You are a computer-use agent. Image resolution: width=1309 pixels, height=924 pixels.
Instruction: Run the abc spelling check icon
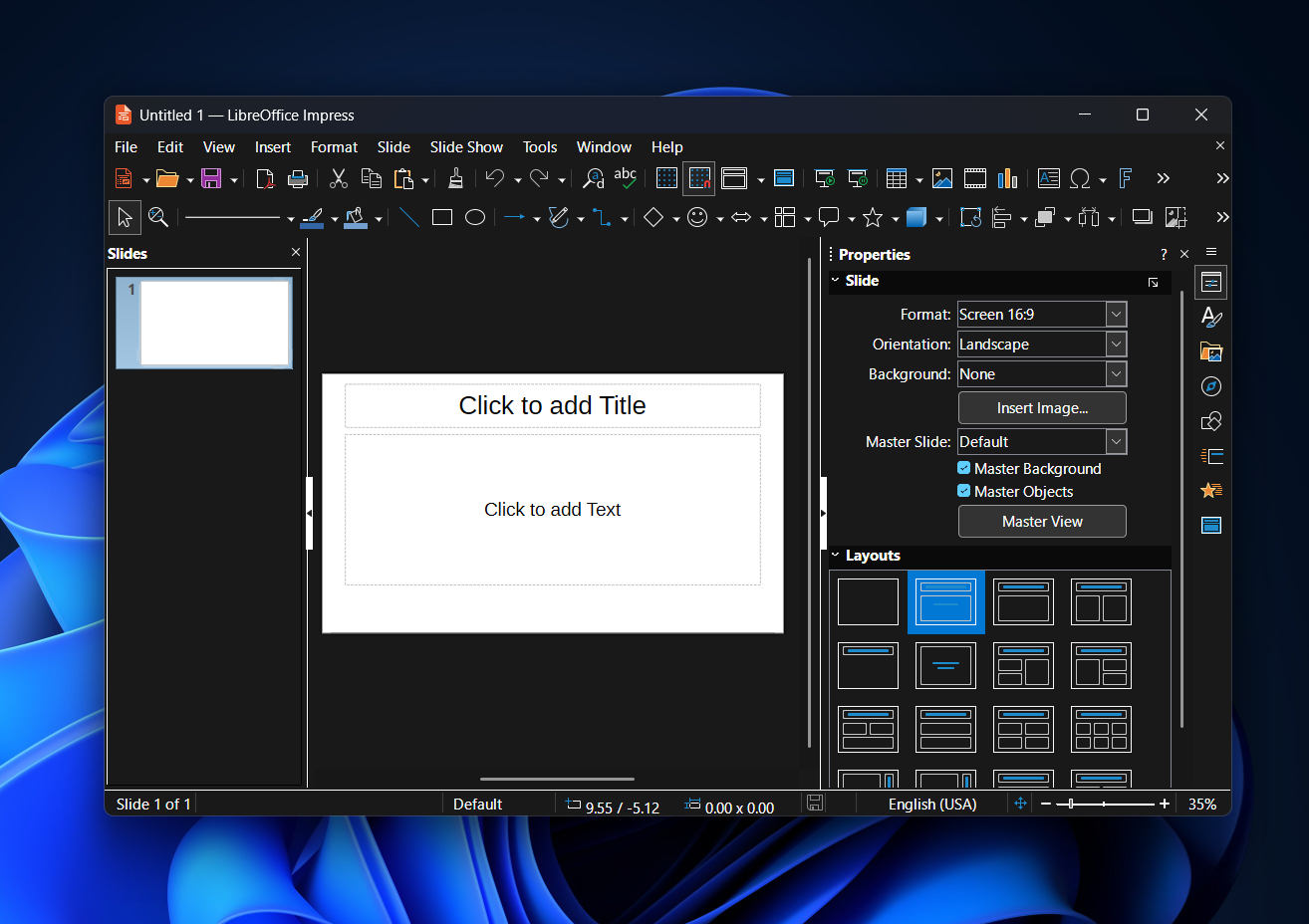pos(626,178)
